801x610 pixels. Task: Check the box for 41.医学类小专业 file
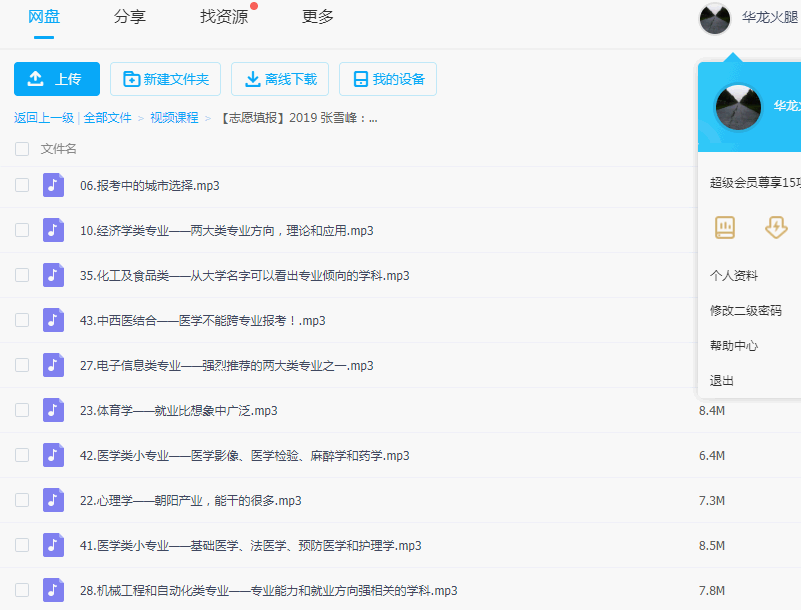22,545
